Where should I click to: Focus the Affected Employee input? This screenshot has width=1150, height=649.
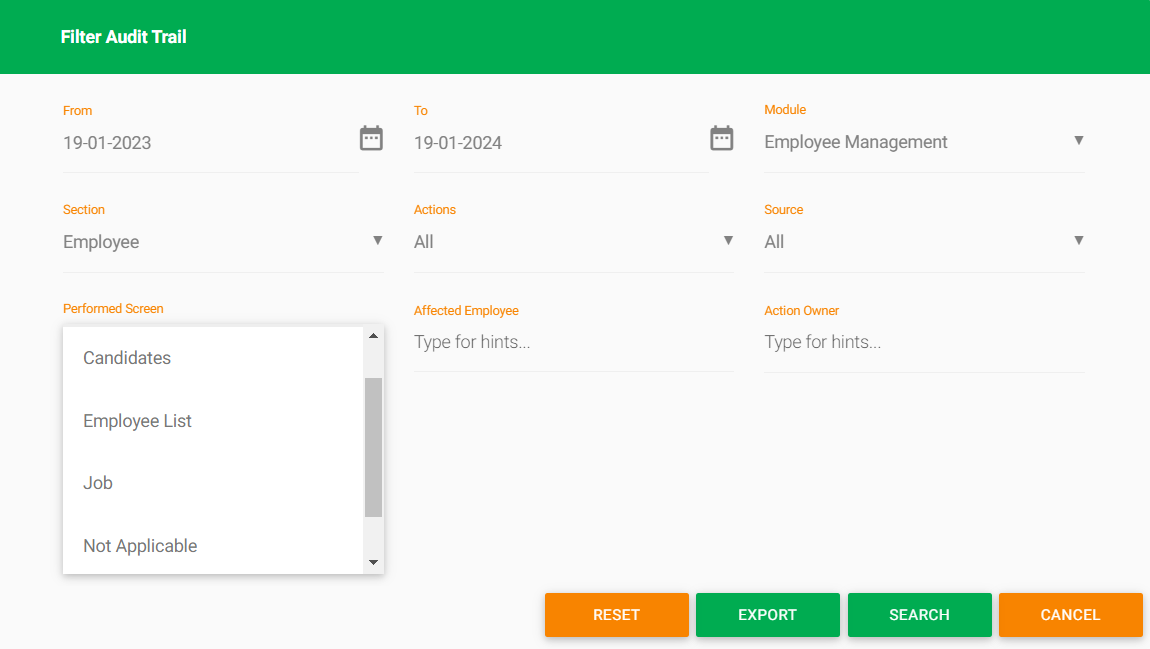tap(574, 342)
